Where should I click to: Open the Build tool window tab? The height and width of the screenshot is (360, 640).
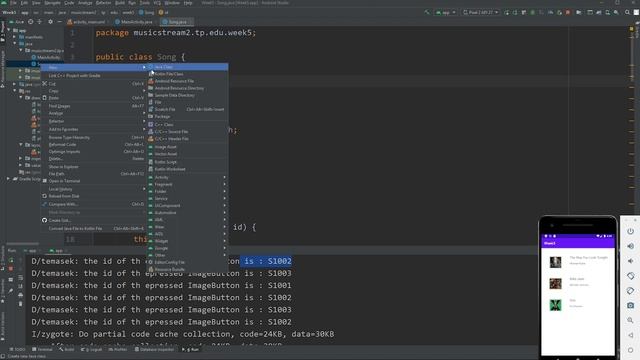pyautogui.click(x=66, y=349)
